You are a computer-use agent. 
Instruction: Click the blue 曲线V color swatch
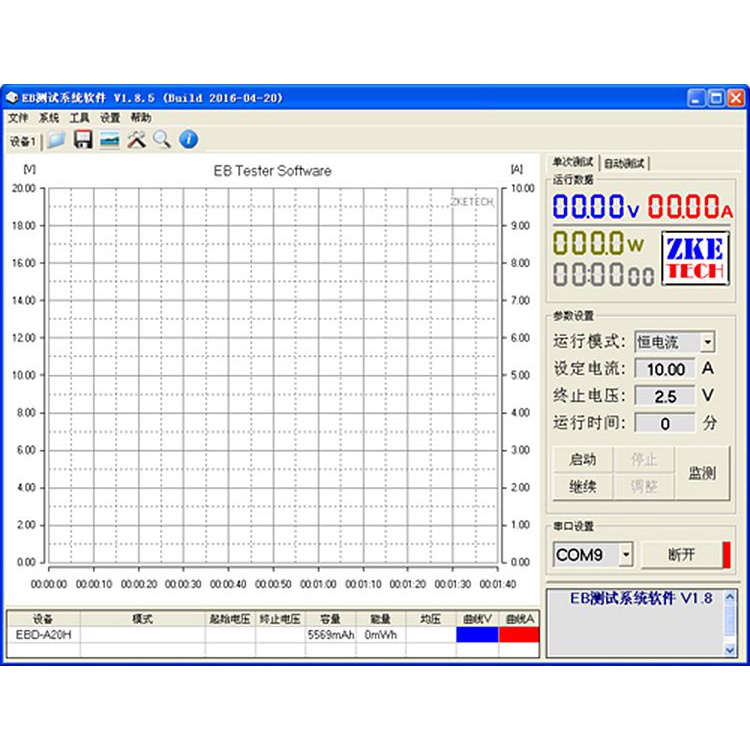[x=476, y=634]
